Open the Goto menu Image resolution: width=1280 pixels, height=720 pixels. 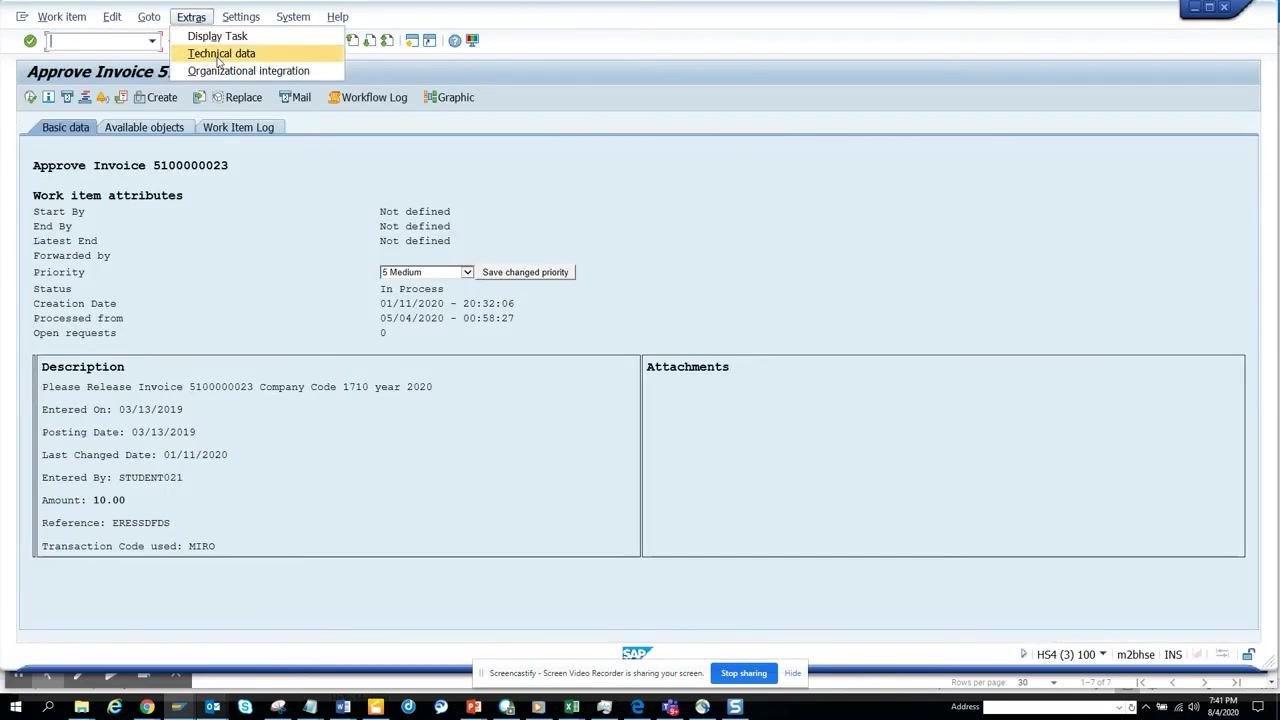point(149,17)
